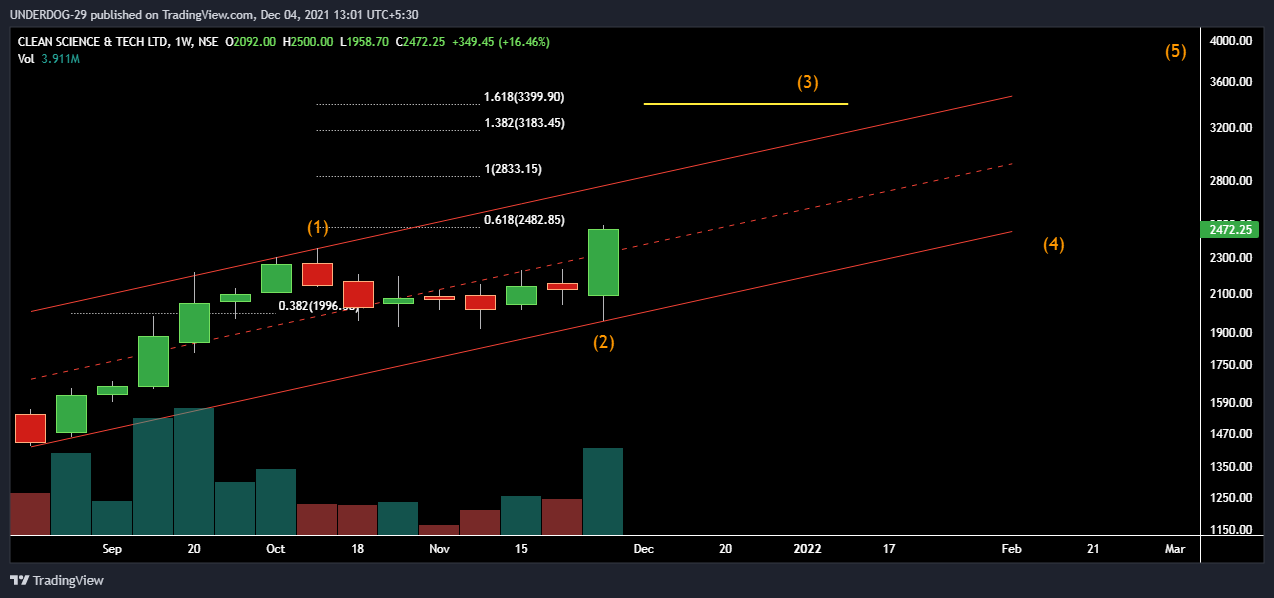Click the red candle below wave (1) label

coord(317,274)
